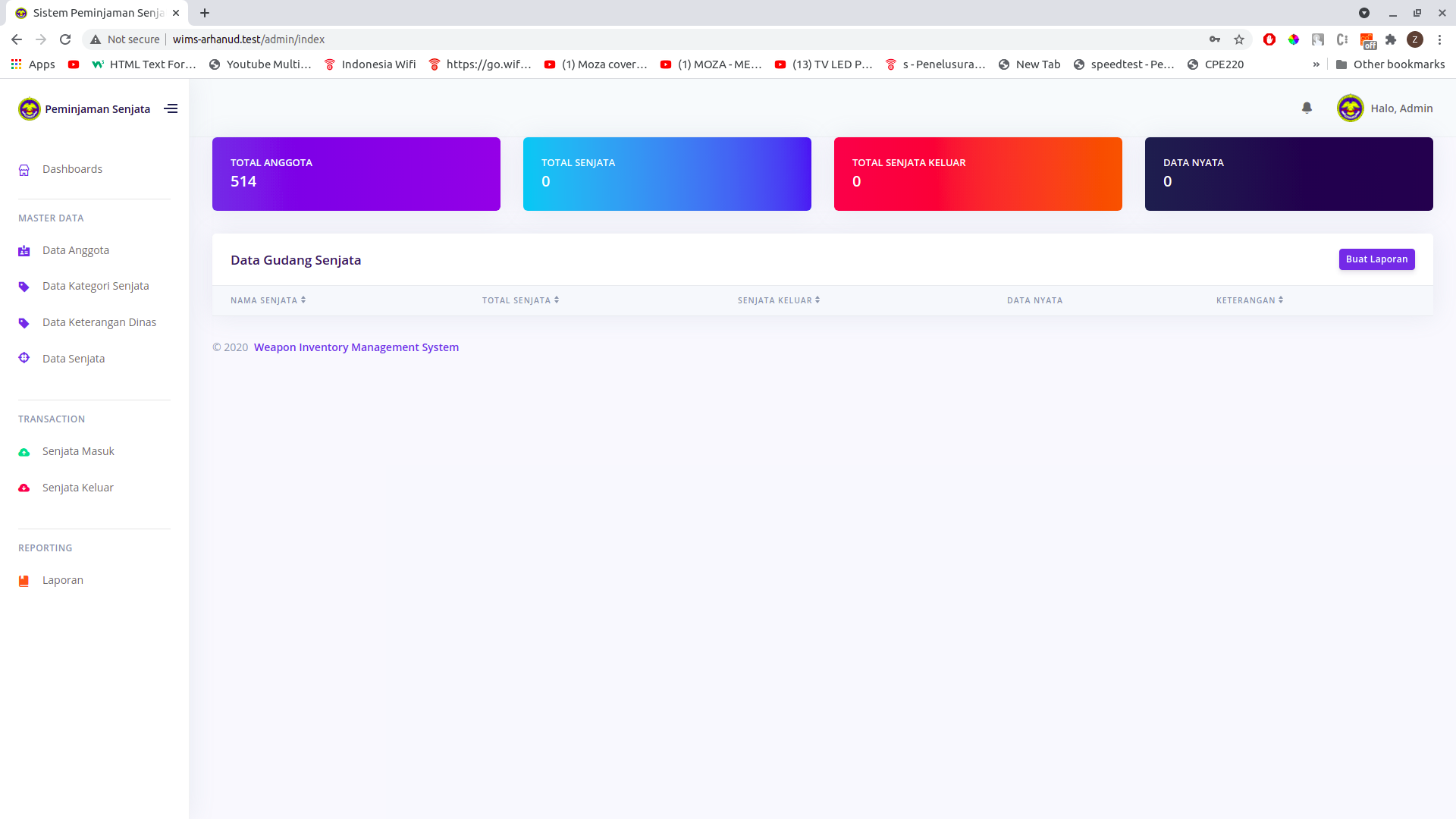The image size is (1456, 819).
Task: Click the Data Nyata dark card
Action: tap(1289, 174)
